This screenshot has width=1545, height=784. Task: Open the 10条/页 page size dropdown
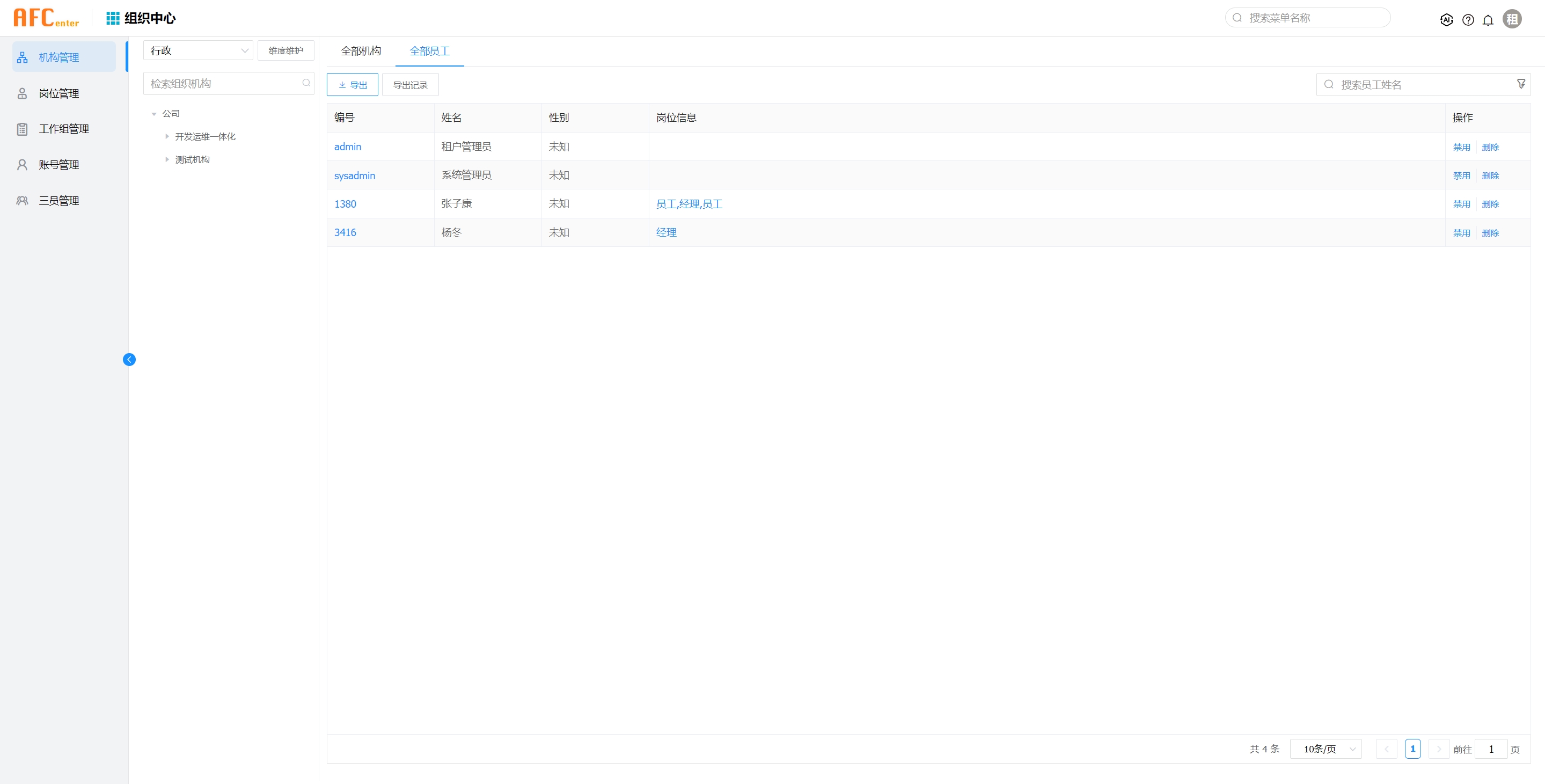1326,749
